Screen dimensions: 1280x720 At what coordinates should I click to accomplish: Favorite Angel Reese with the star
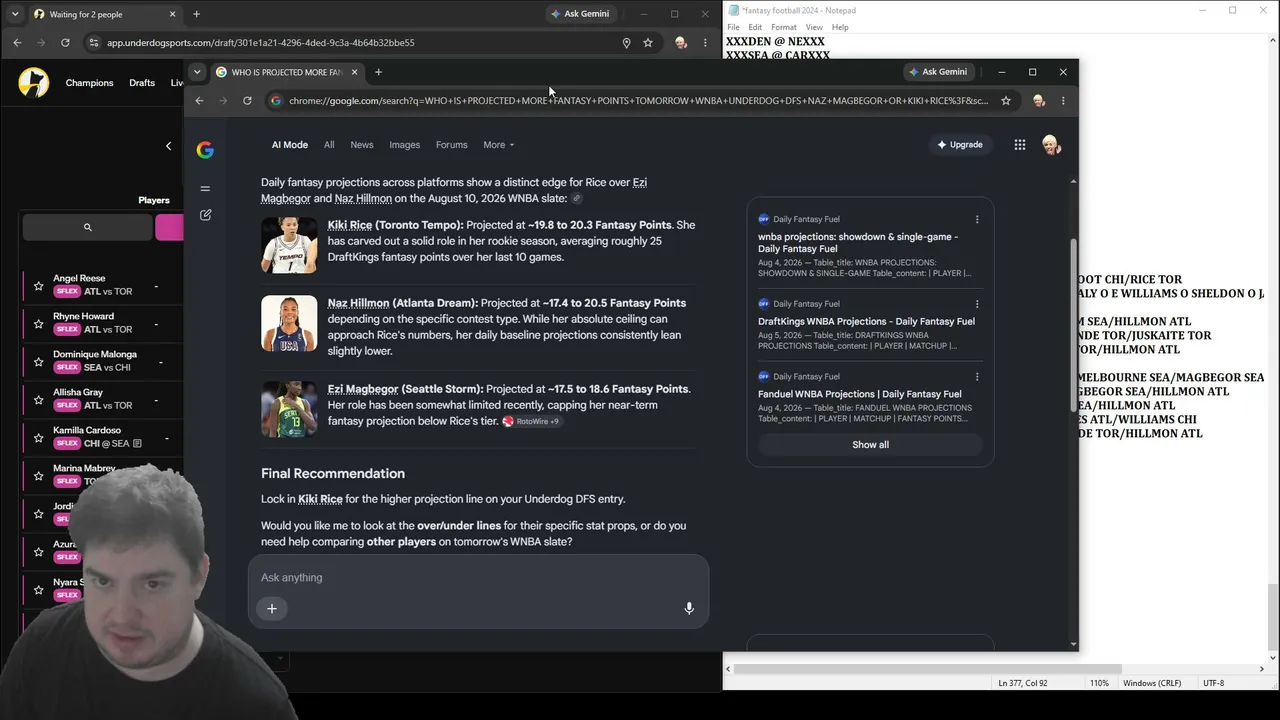38,286
